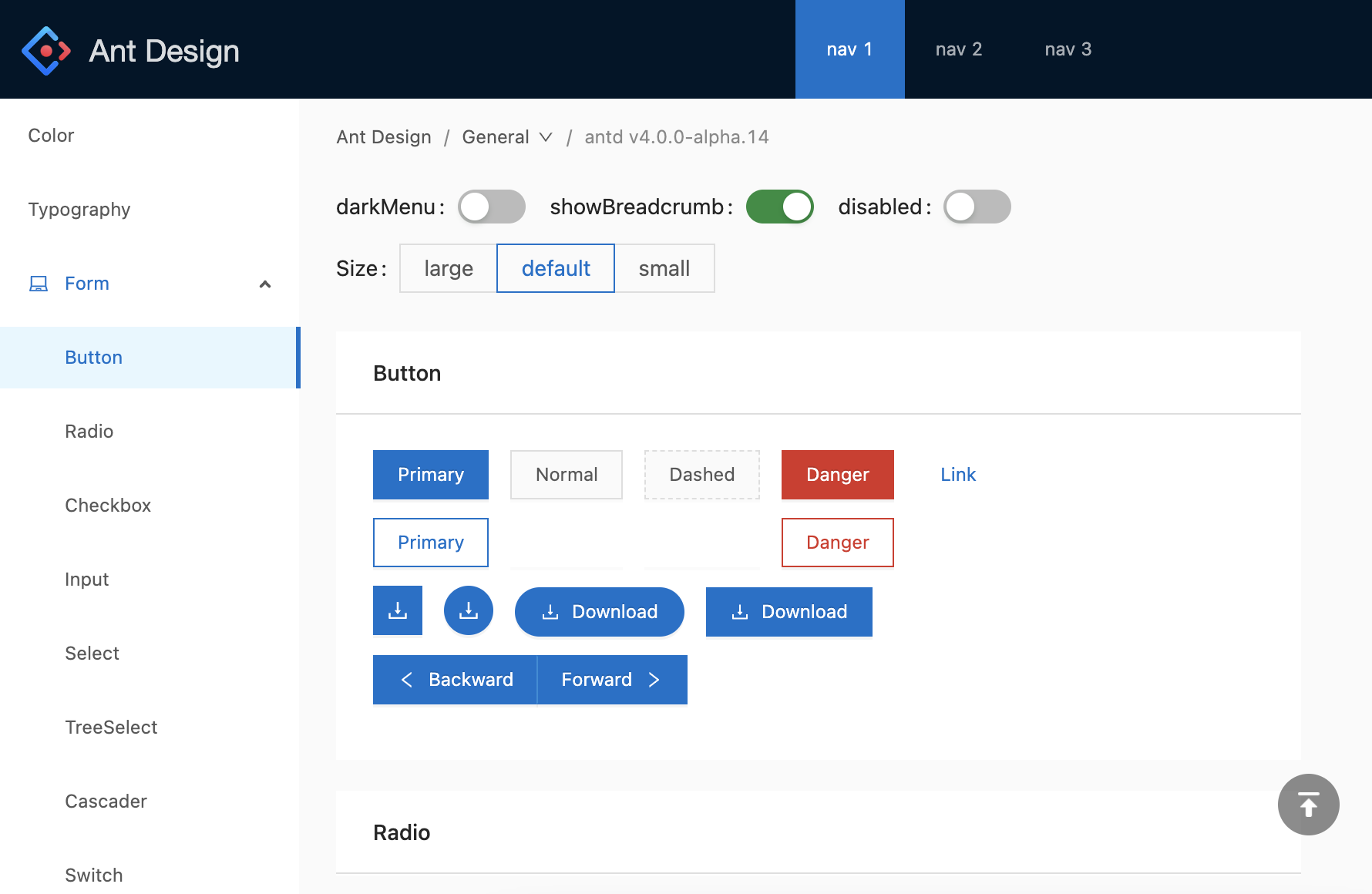Click the circular download icon button

(x=469, y=611)
